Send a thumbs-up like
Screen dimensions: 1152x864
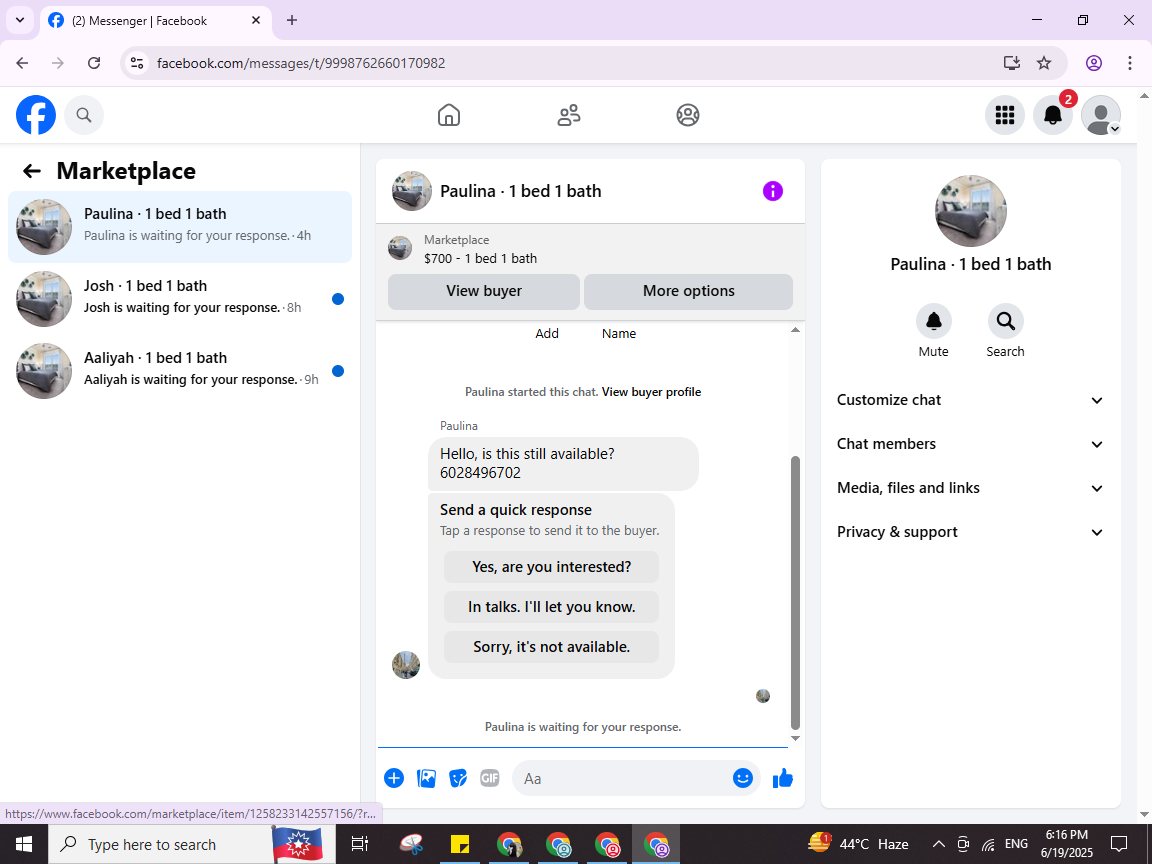click(x=783, y=778)
